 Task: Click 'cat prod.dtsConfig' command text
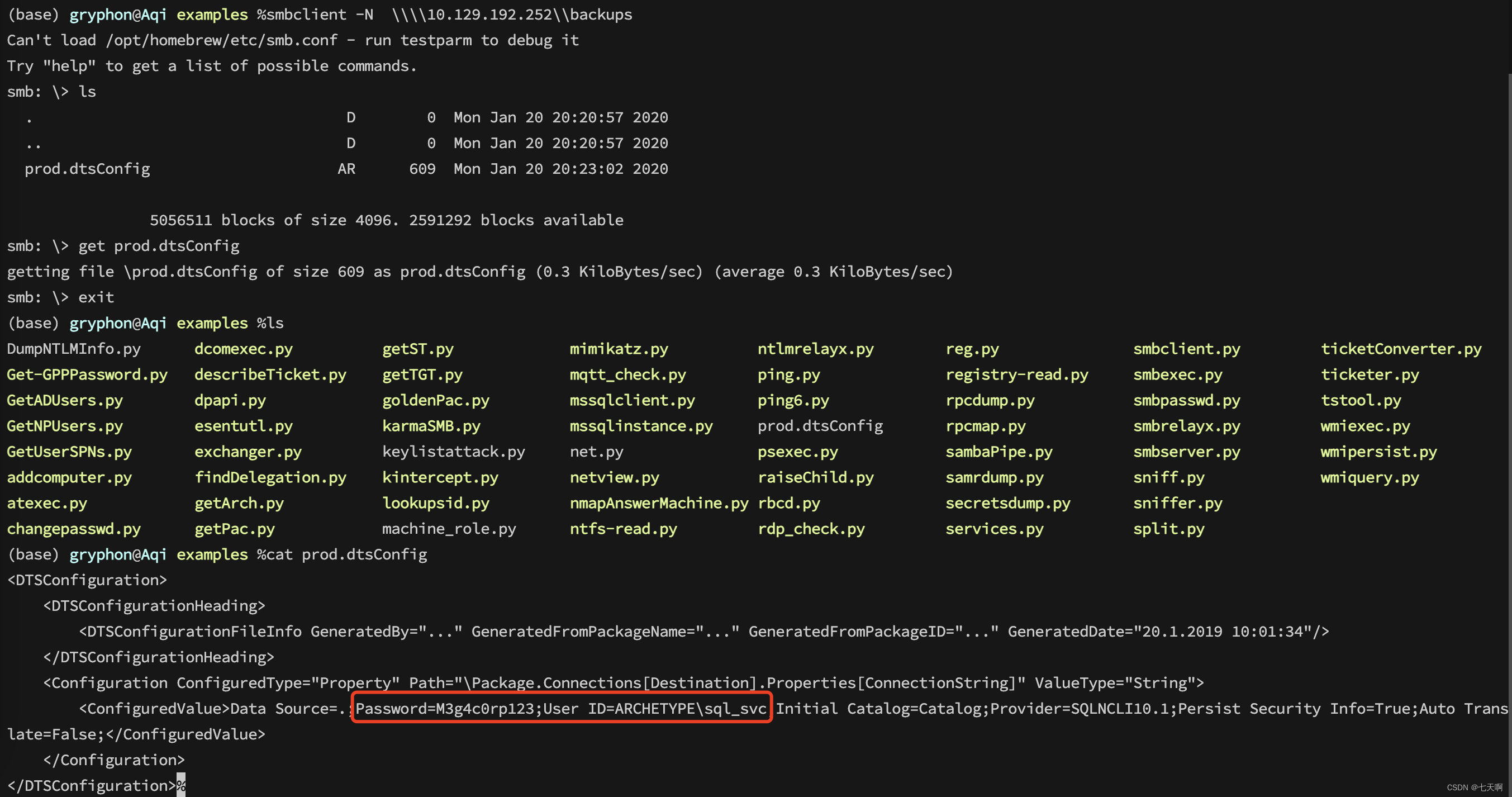tap(346, 555)
